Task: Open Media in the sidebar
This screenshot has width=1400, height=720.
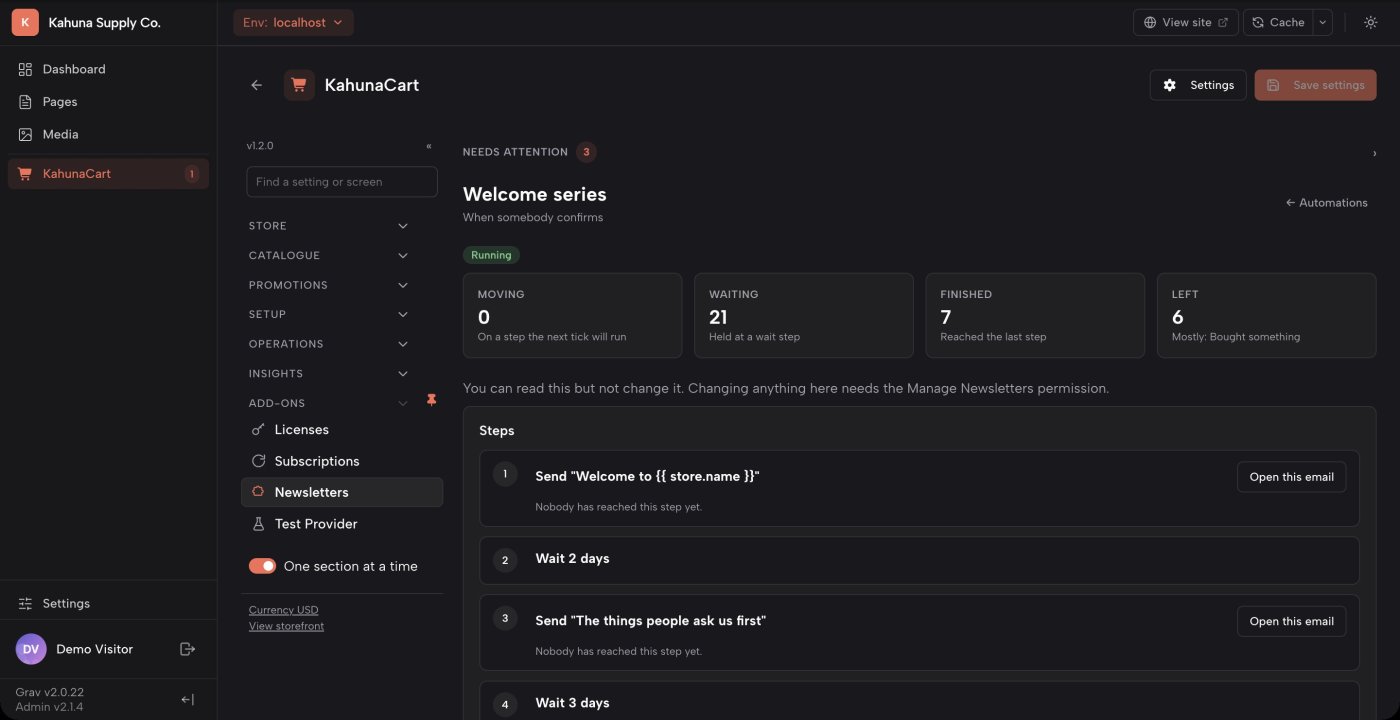Action: tap(108, 134)
